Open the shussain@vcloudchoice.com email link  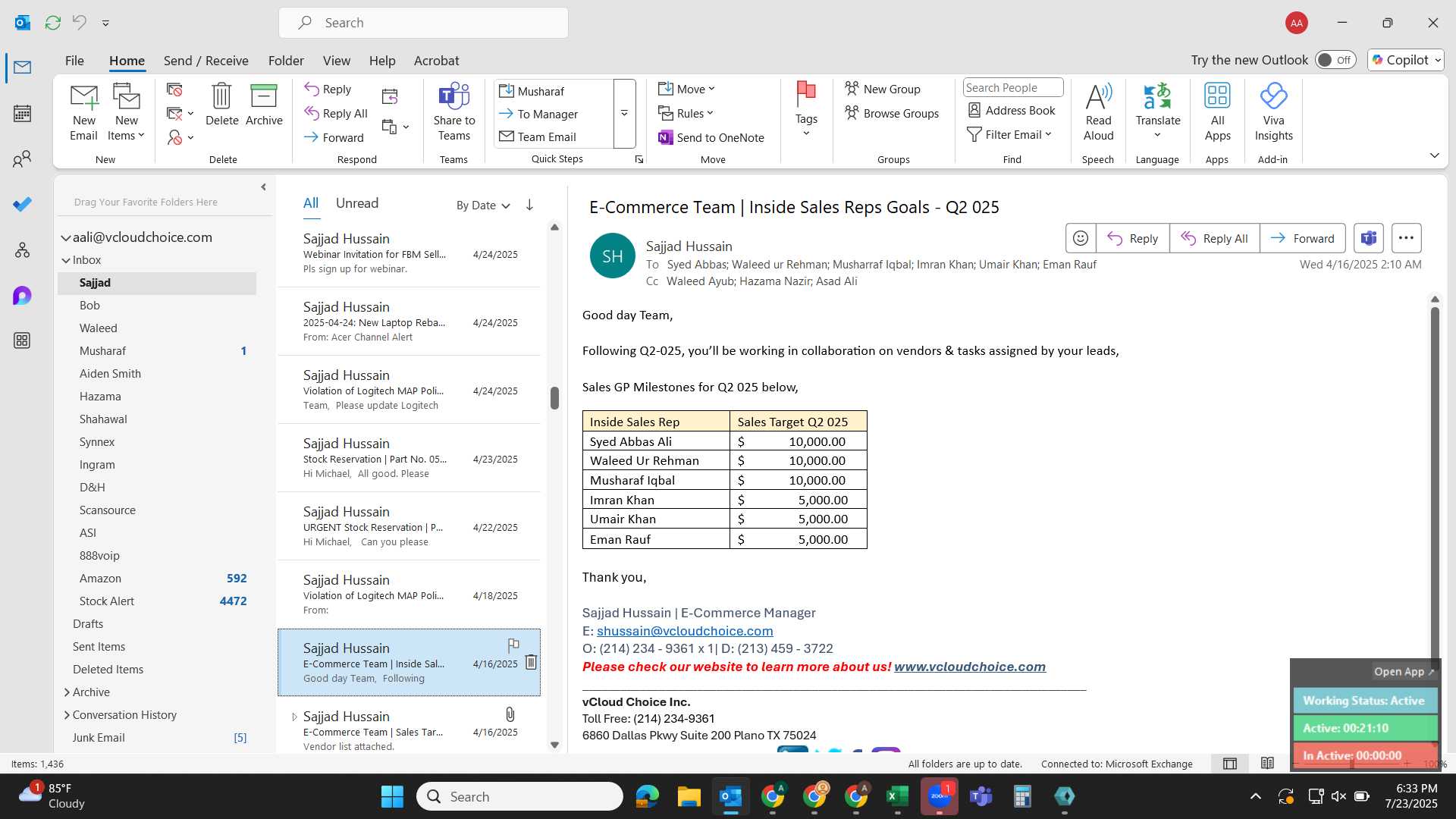685,631
